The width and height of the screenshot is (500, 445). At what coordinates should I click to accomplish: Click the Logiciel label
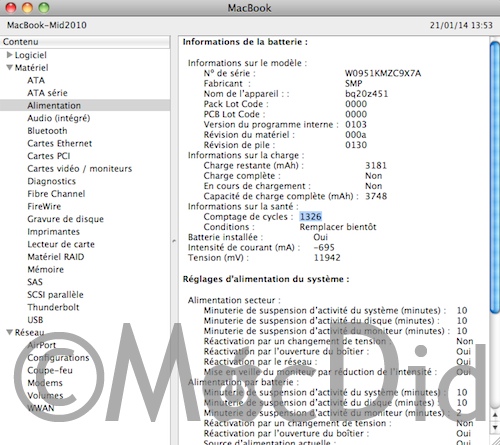31,55
